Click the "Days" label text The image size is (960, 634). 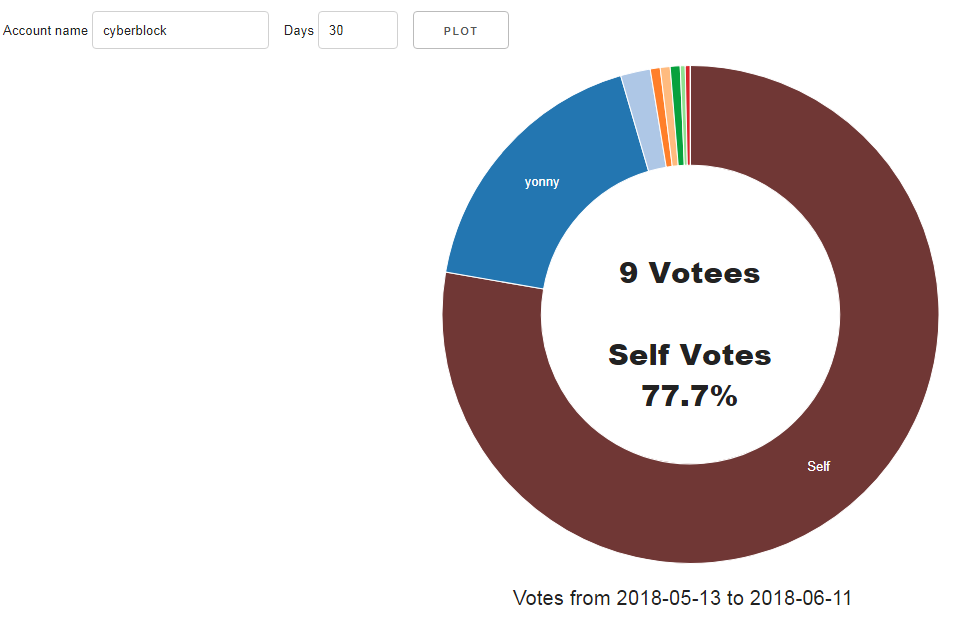point(298,31)
